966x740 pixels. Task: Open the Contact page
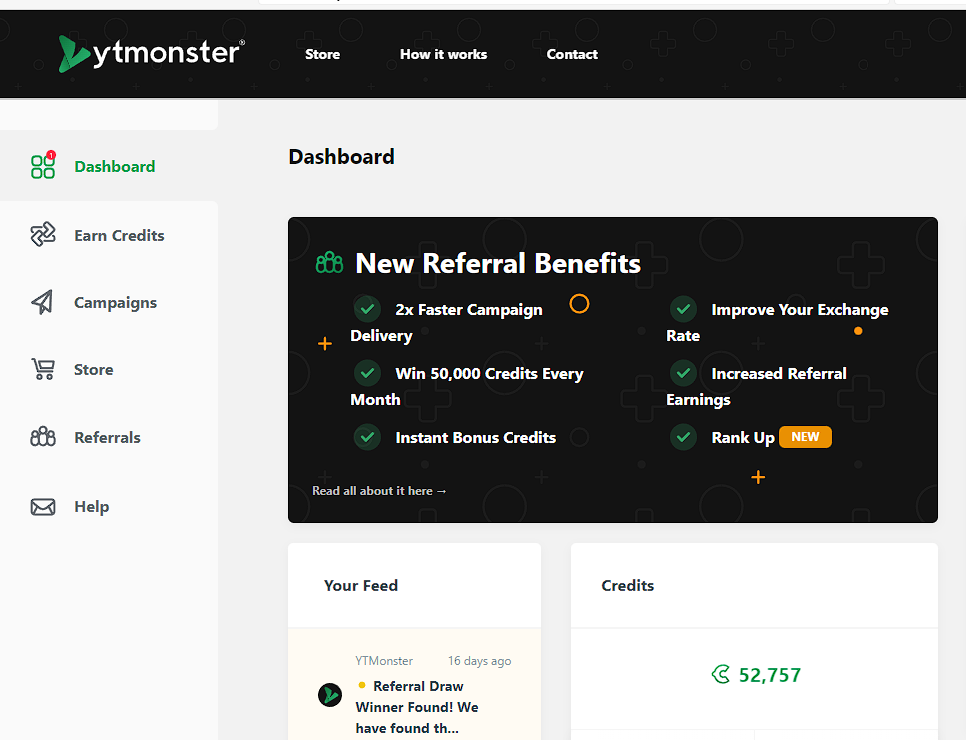tap(572, 54)
